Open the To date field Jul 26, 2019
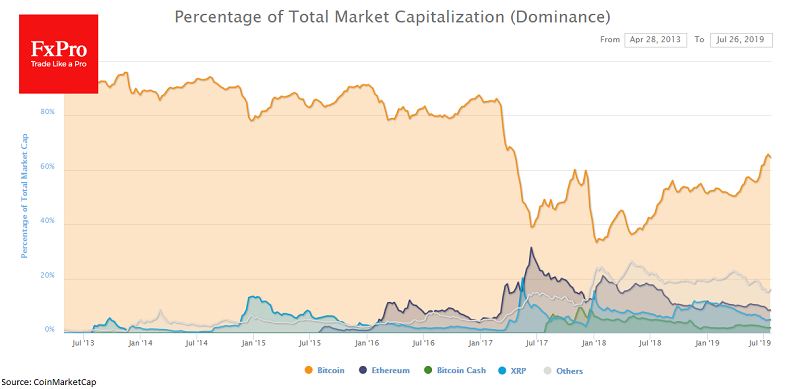Screen dimensions: 800x389 click(x=741, y=40)
